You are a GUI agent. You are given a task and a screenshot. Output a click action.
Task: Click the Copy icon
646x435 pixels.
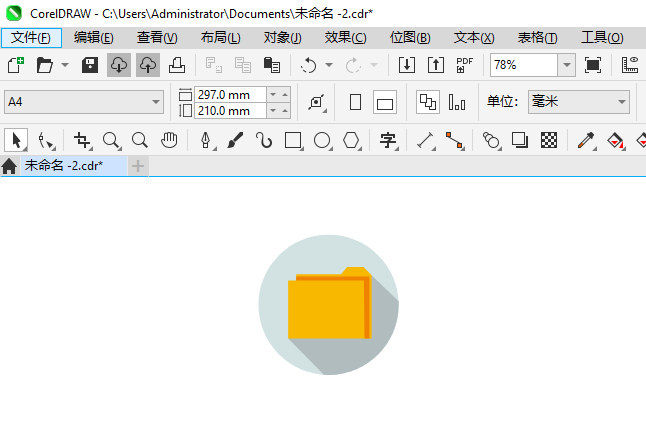coord(243,65)
